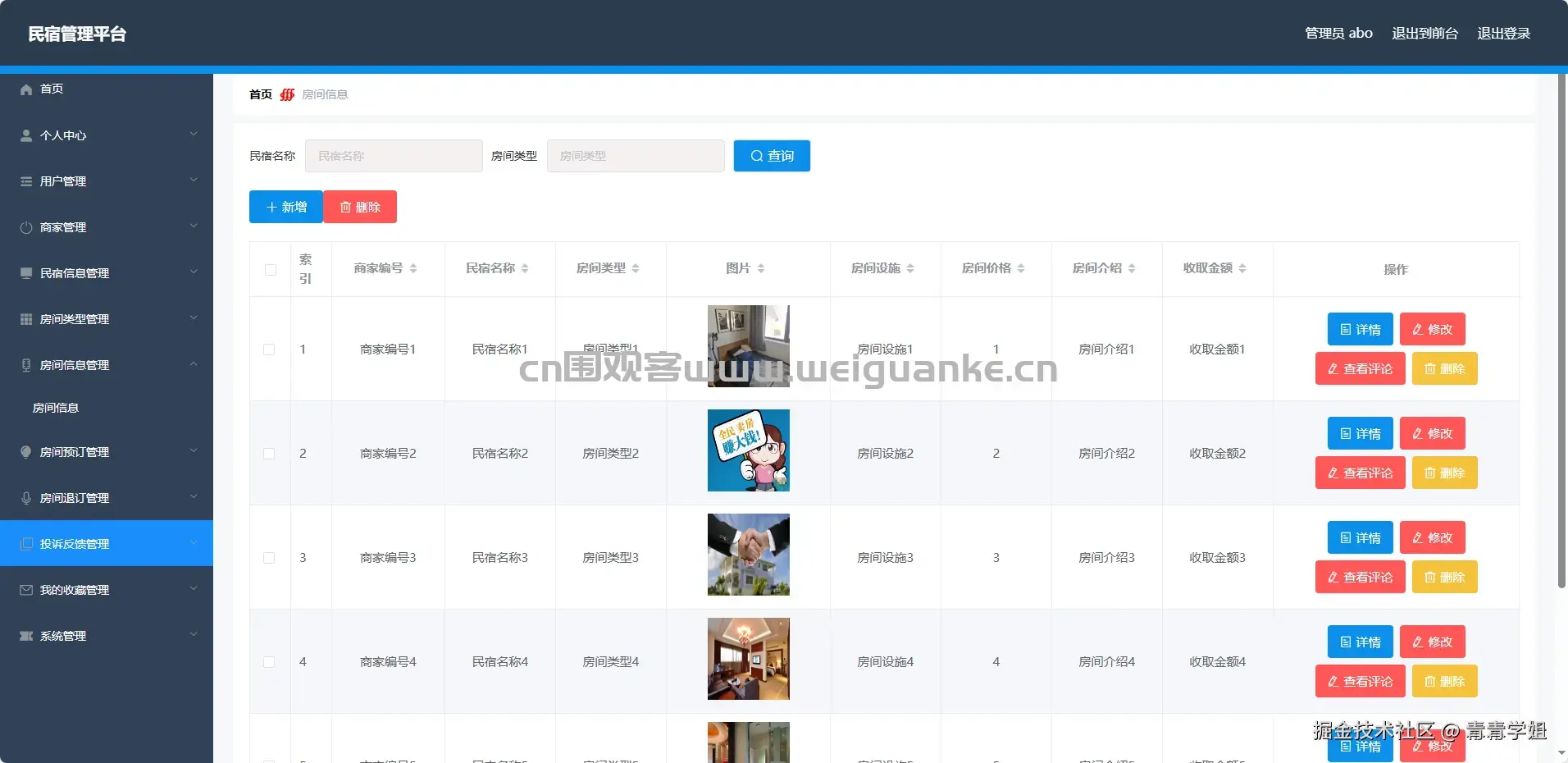Open the room photo for 民宿名称1
Screen dimensions: 1568x763
749,346
